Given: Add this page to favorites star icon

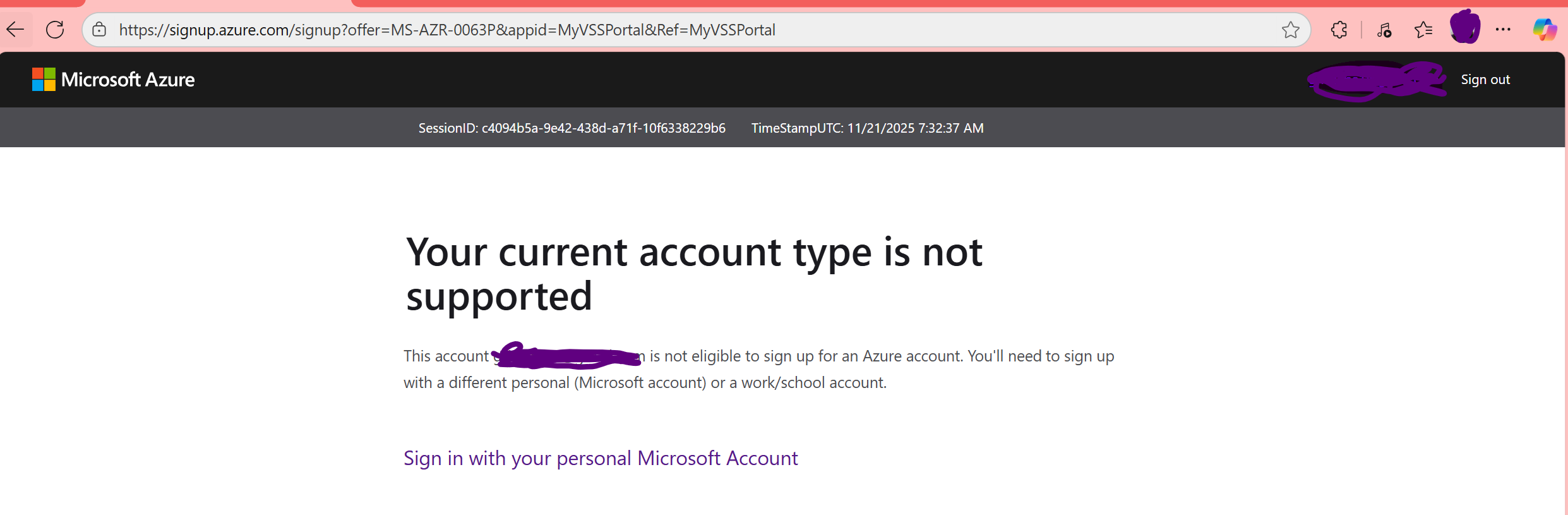Looking at the screenshot, I should [1290, 30].
